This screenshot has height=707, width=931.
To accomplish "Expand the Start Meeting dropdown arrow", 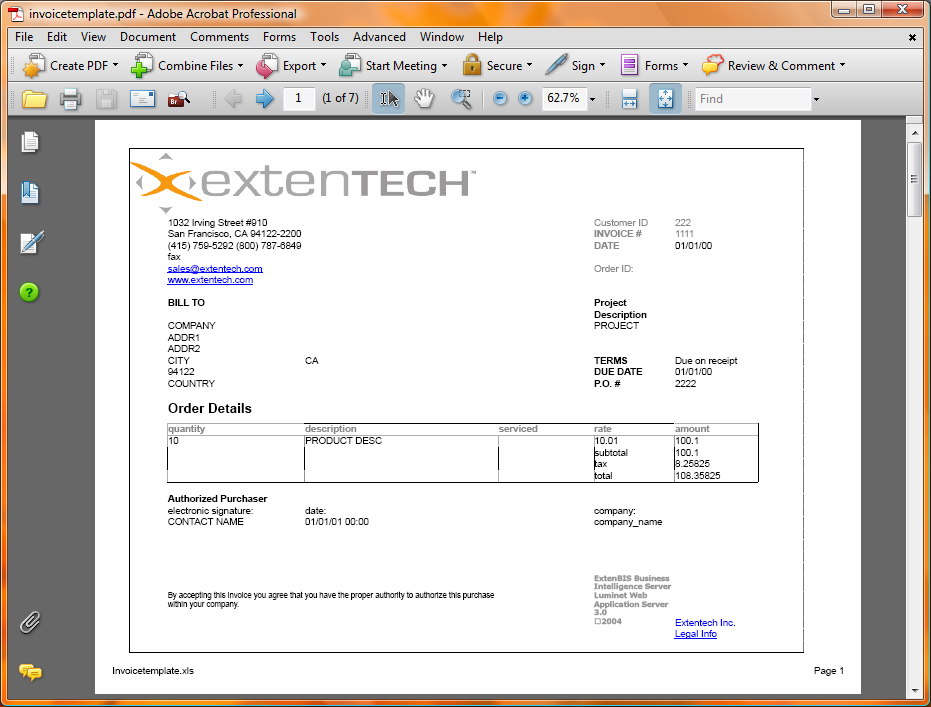I will (x=444, y=65).
